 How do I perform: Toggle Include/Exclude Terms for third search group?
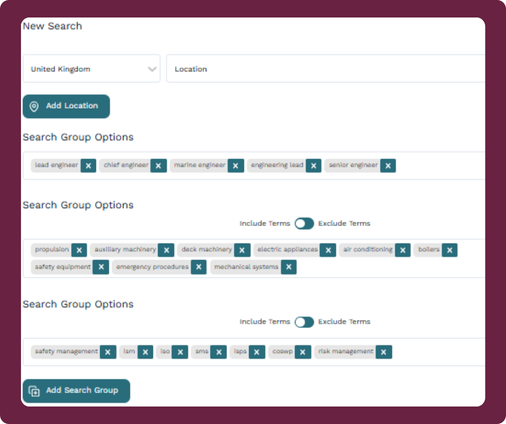(304, 322)
